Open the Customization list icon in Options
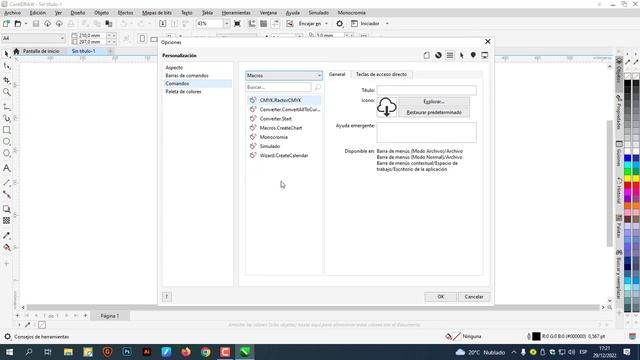The height and width of the screenshot is (360, 640). point(450,55)
